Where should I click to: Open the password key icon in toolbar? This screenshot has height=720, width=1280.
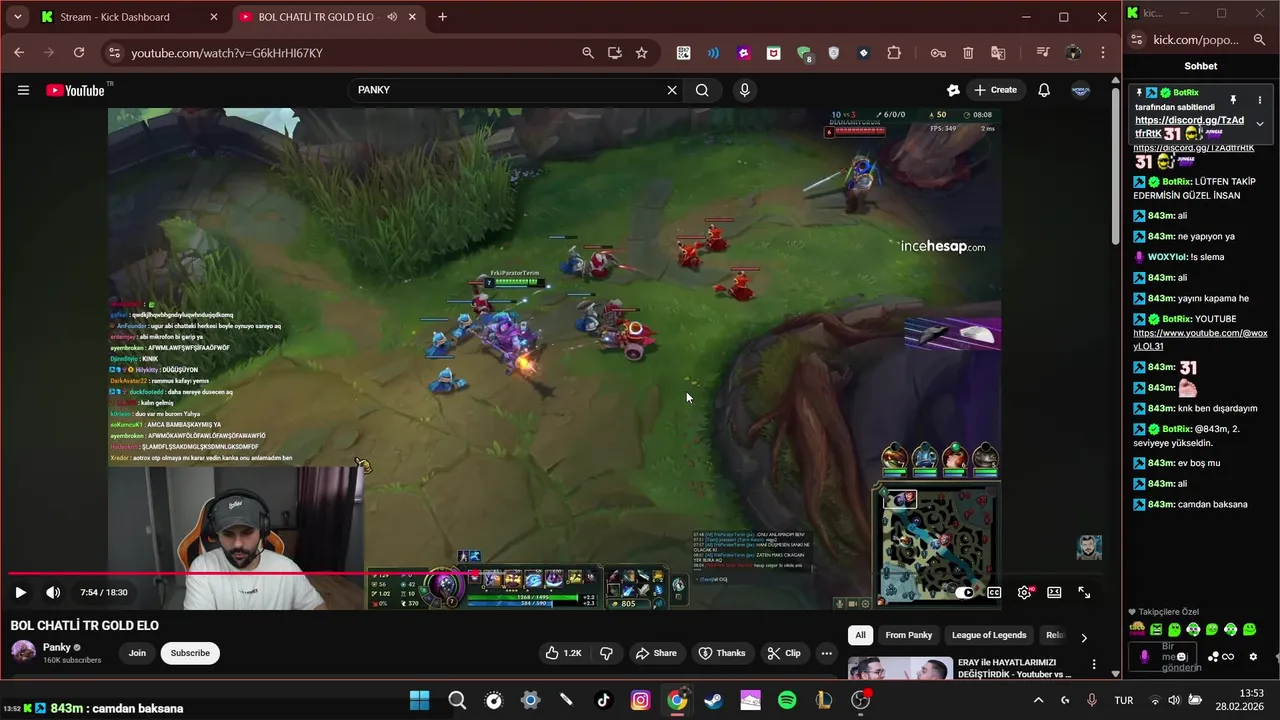pos(938,53)
